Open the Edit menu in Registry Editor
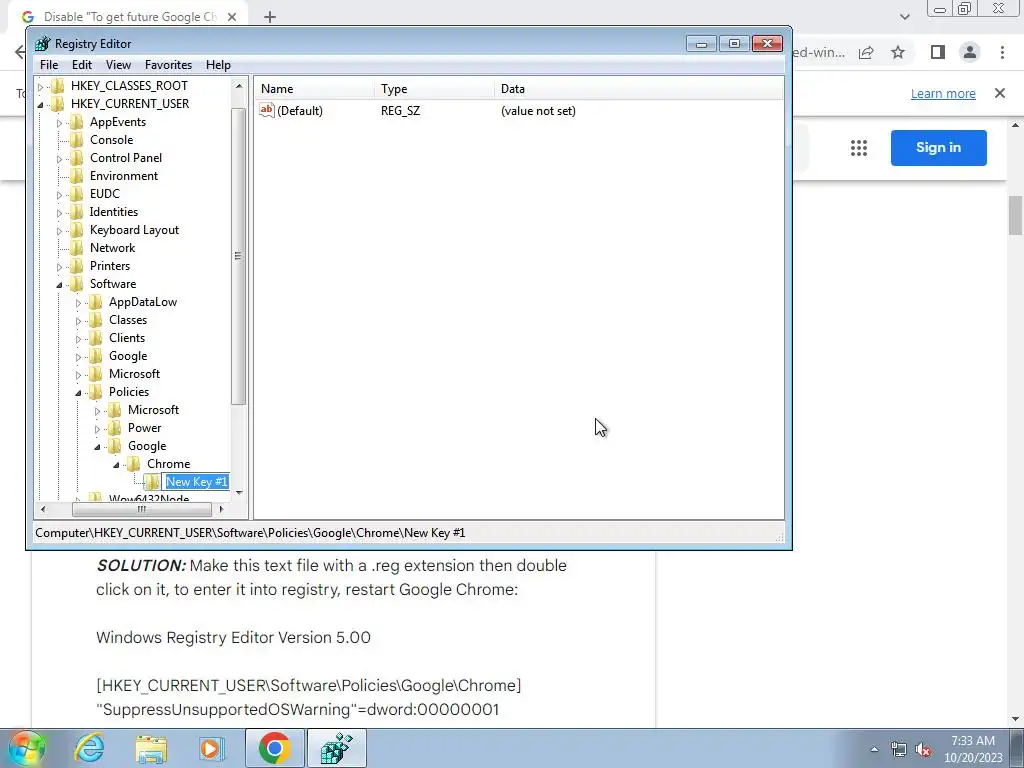 [x=82, y=65]
